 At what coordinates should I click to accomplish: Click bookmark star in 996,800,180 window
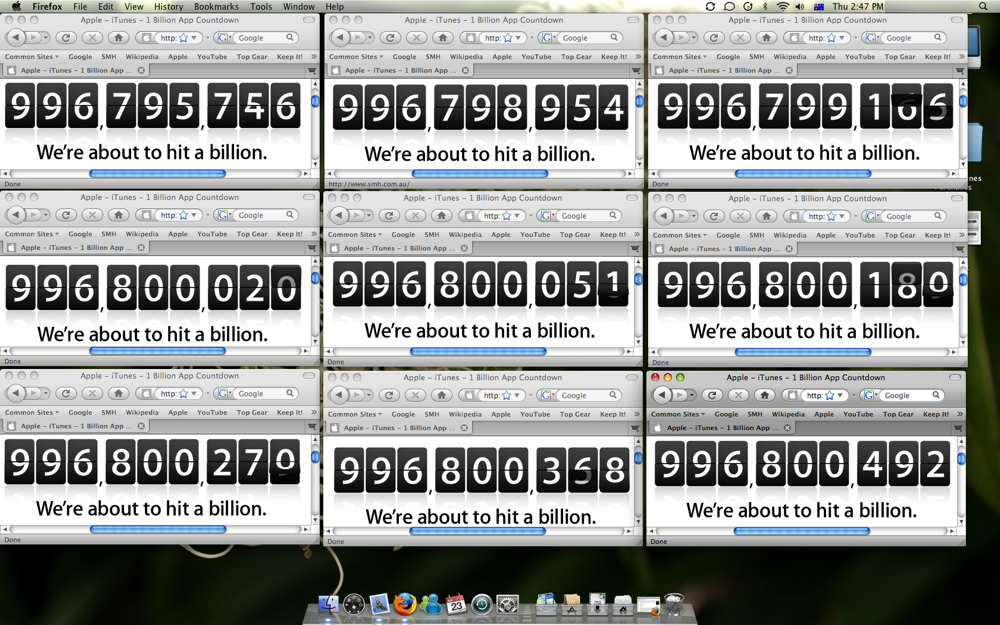point(832,216)
